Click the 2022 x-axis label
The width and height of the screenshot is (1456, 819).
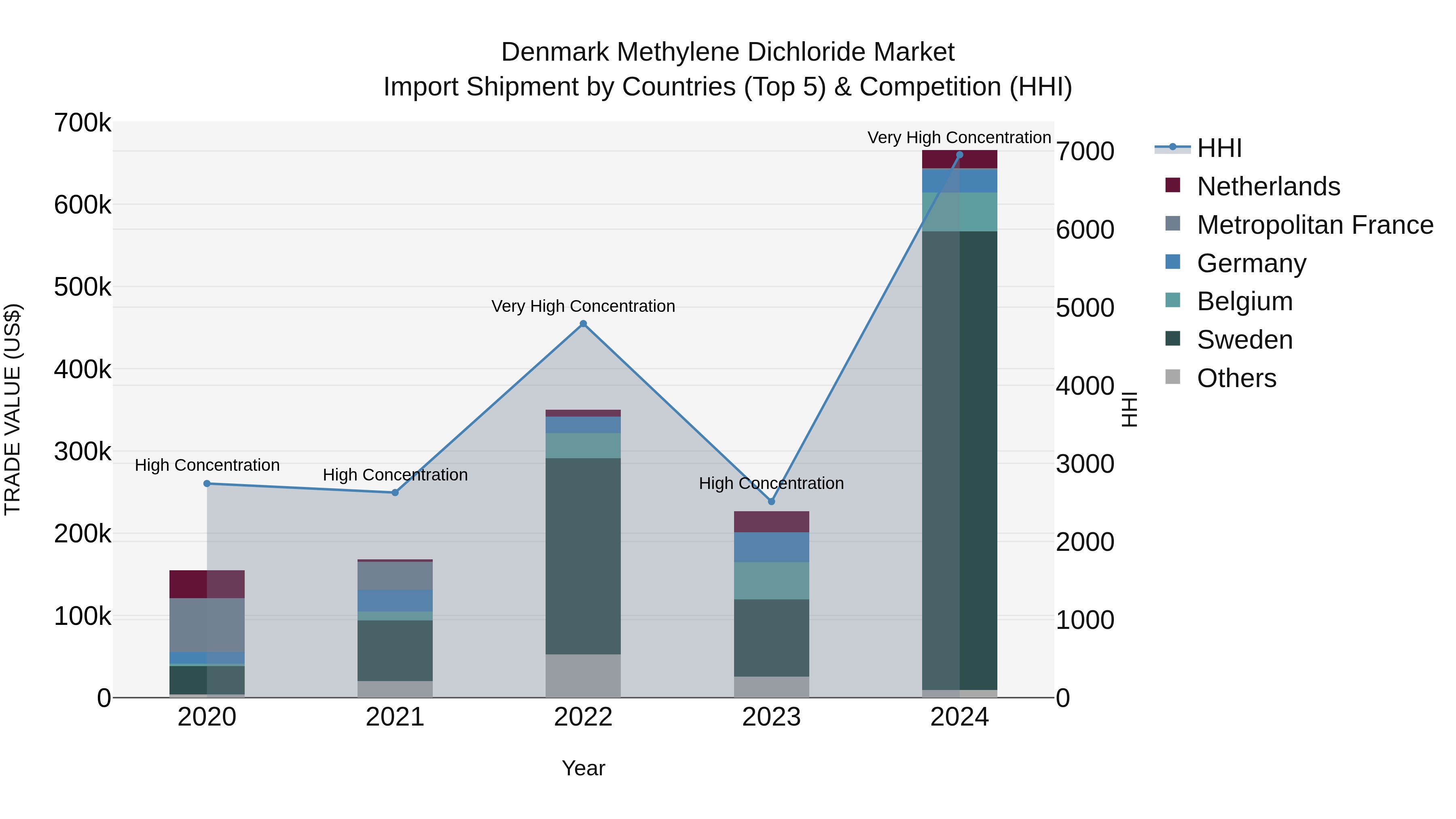pos(583,717)
